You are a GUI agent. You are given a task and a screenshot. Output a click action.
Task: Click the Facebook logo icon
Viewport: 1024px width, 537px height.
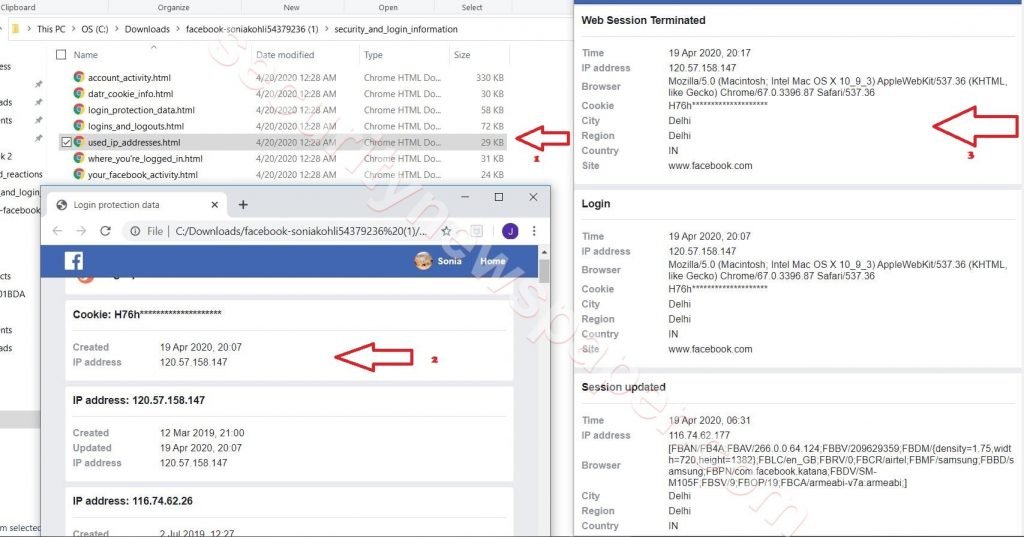[x=74, y=261]
